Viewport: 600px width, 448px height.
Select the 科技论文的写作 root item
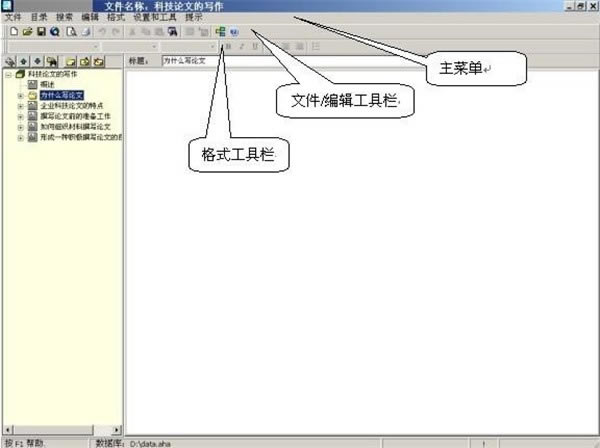(52, 74)
